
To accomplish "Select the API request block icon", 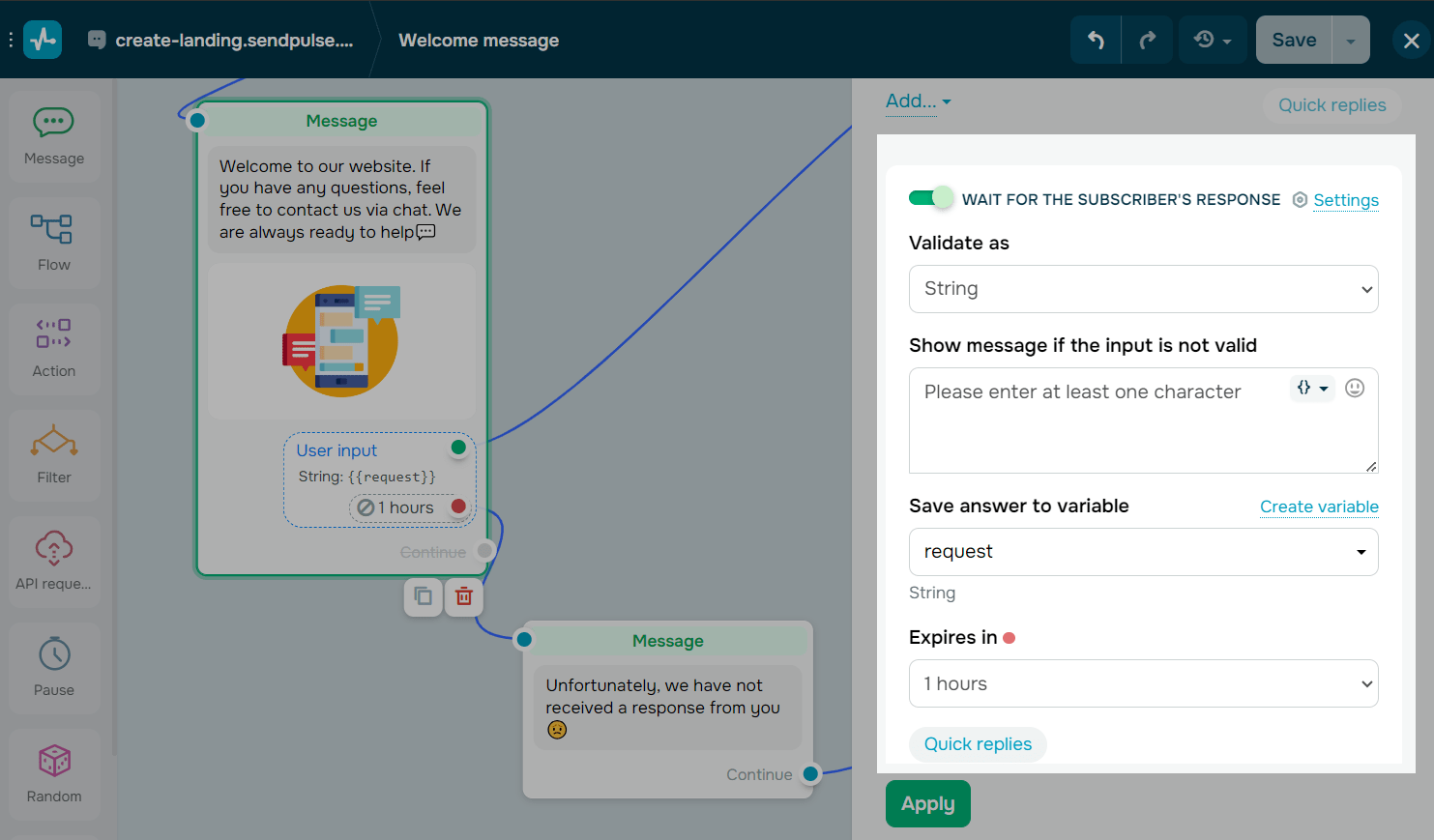I will pyautogui.click(x=53, y=561).
